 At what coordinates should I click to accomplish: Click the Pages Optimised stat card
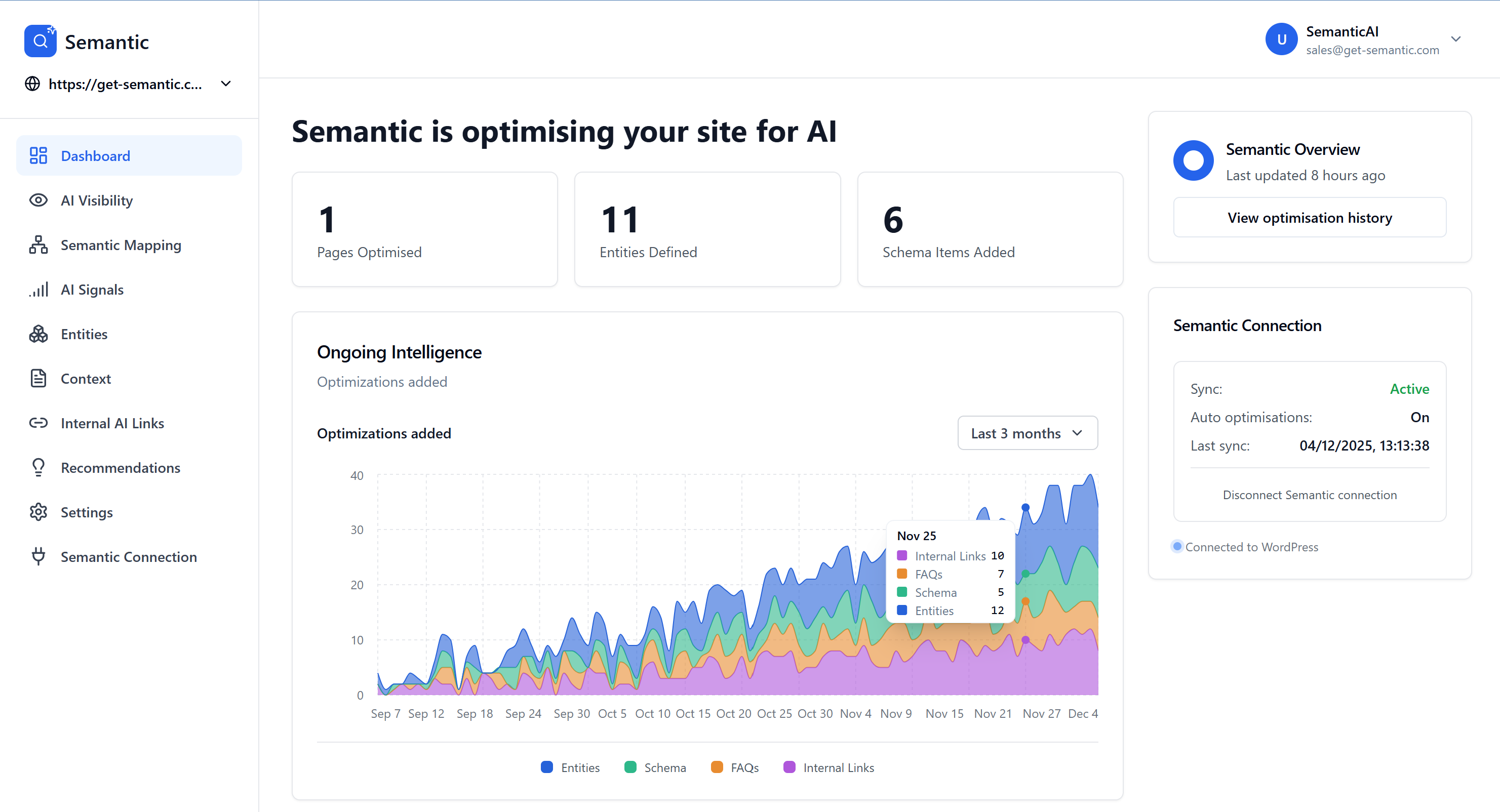(425, 229)
